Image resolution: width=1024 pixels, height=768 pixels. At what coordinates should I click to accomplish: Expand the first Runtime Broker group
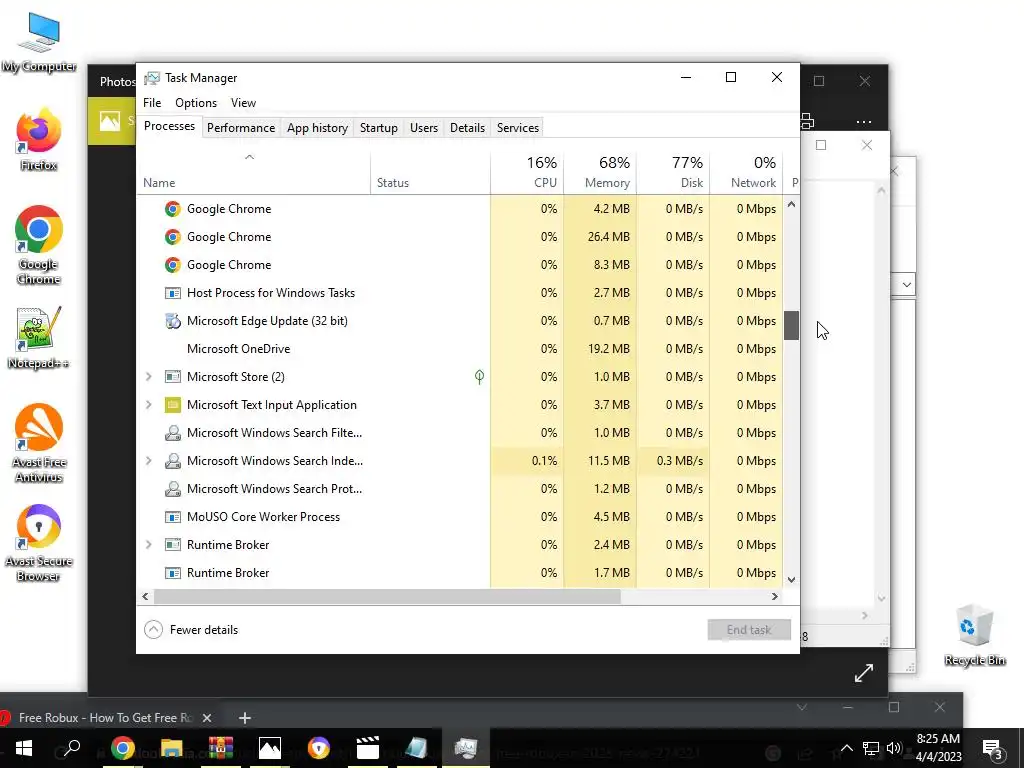(x=148, y=545)
